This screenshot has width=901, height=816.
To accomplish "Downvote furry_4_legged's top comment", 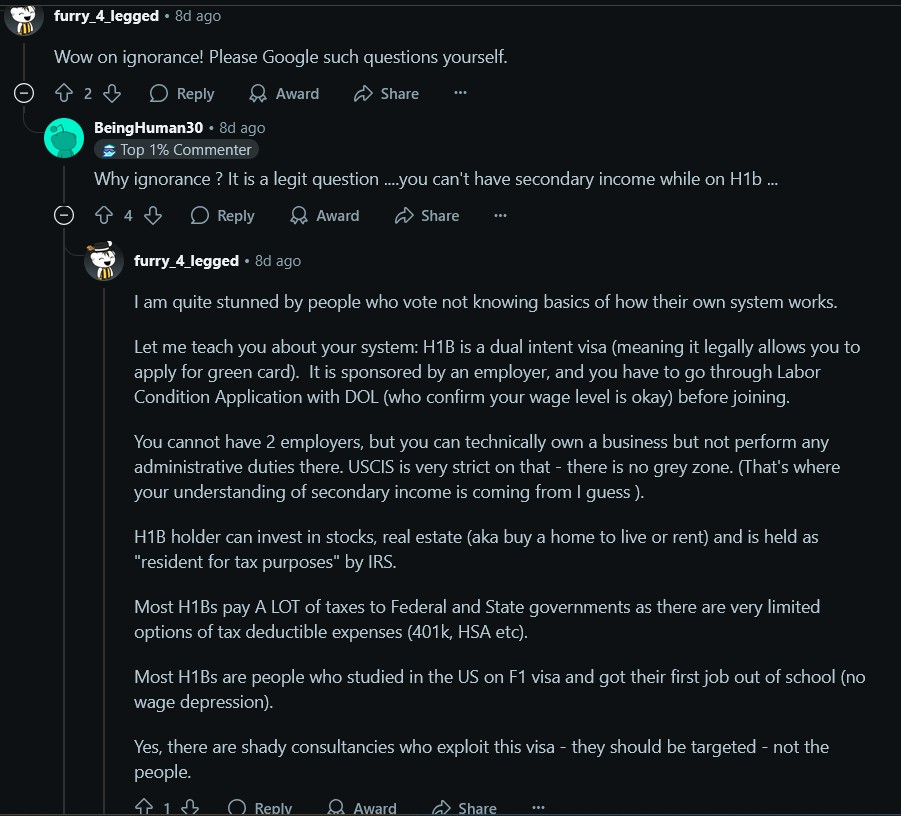I will (x=112, y=93).
